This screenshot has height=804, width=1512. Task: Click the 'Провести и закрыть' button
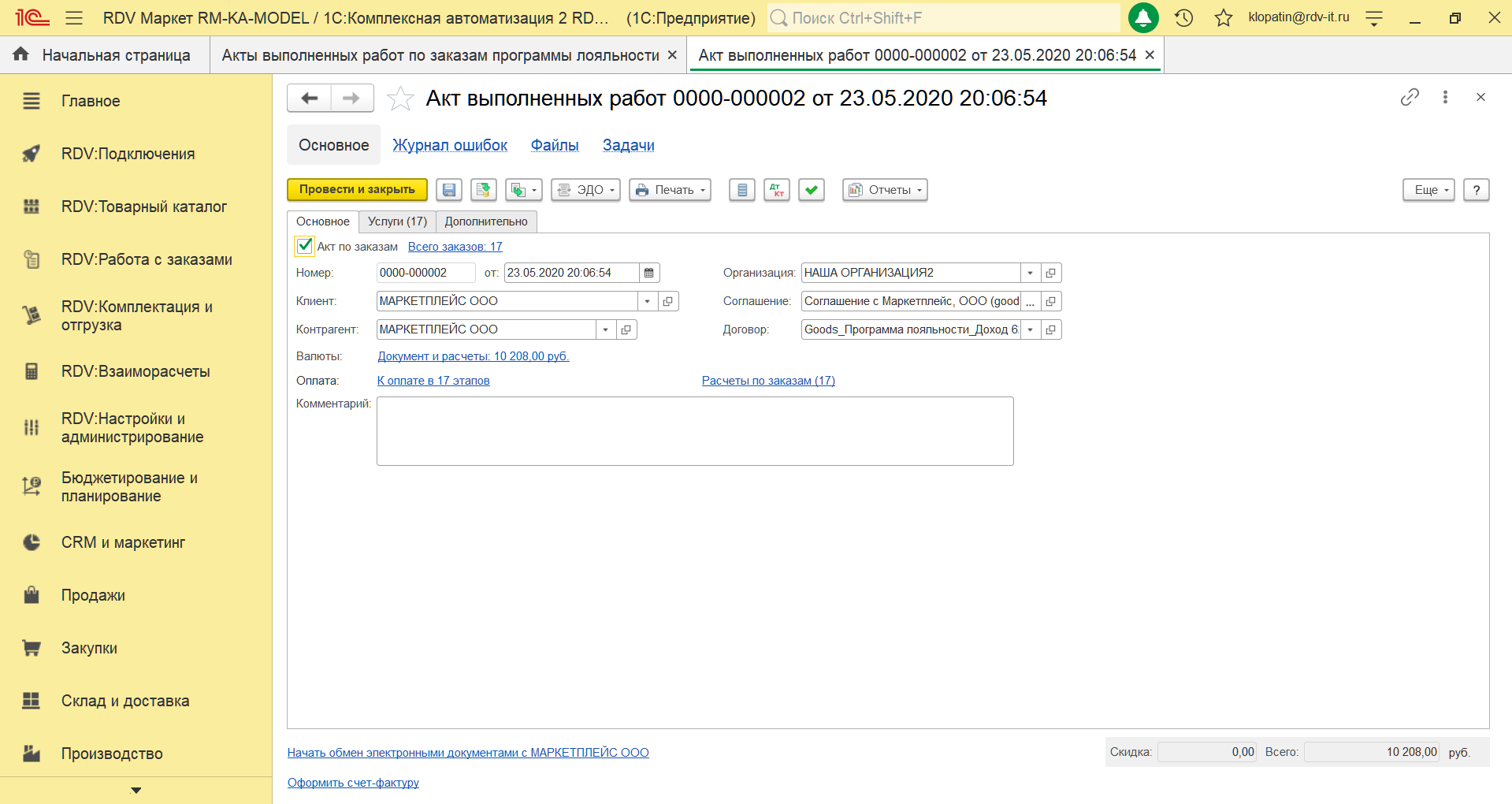[357, 190]
